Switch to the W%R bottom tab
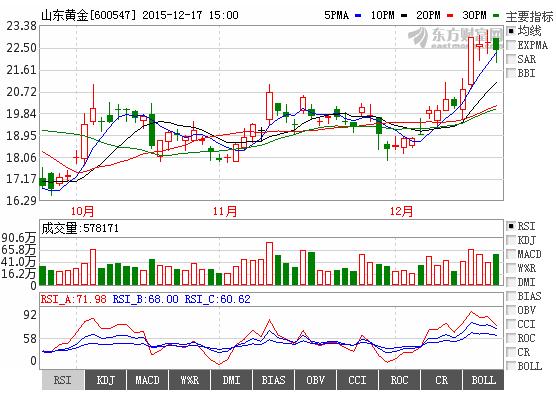Screen dimensions: 556x394 click(189, 380)
